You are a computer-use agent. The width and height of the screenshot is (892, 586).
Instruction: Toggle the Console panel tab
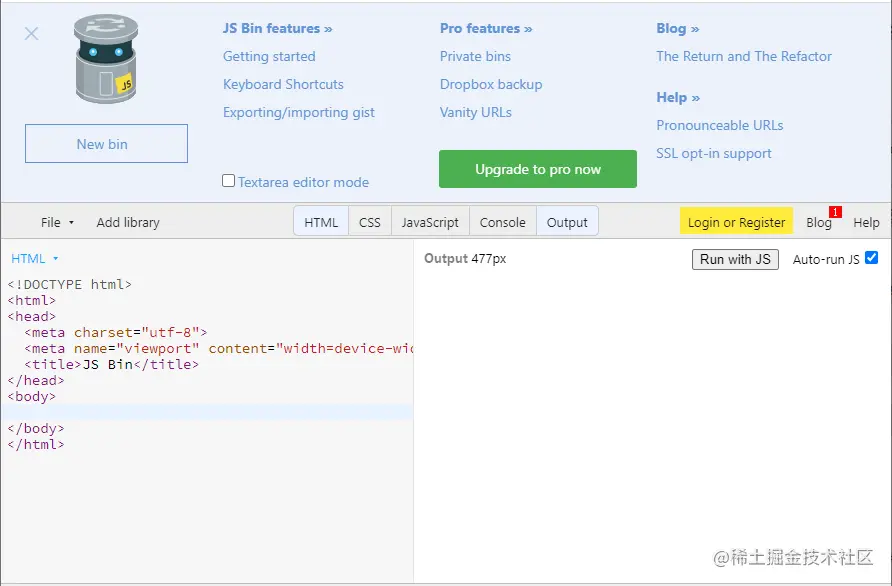[x=502, y=222]
